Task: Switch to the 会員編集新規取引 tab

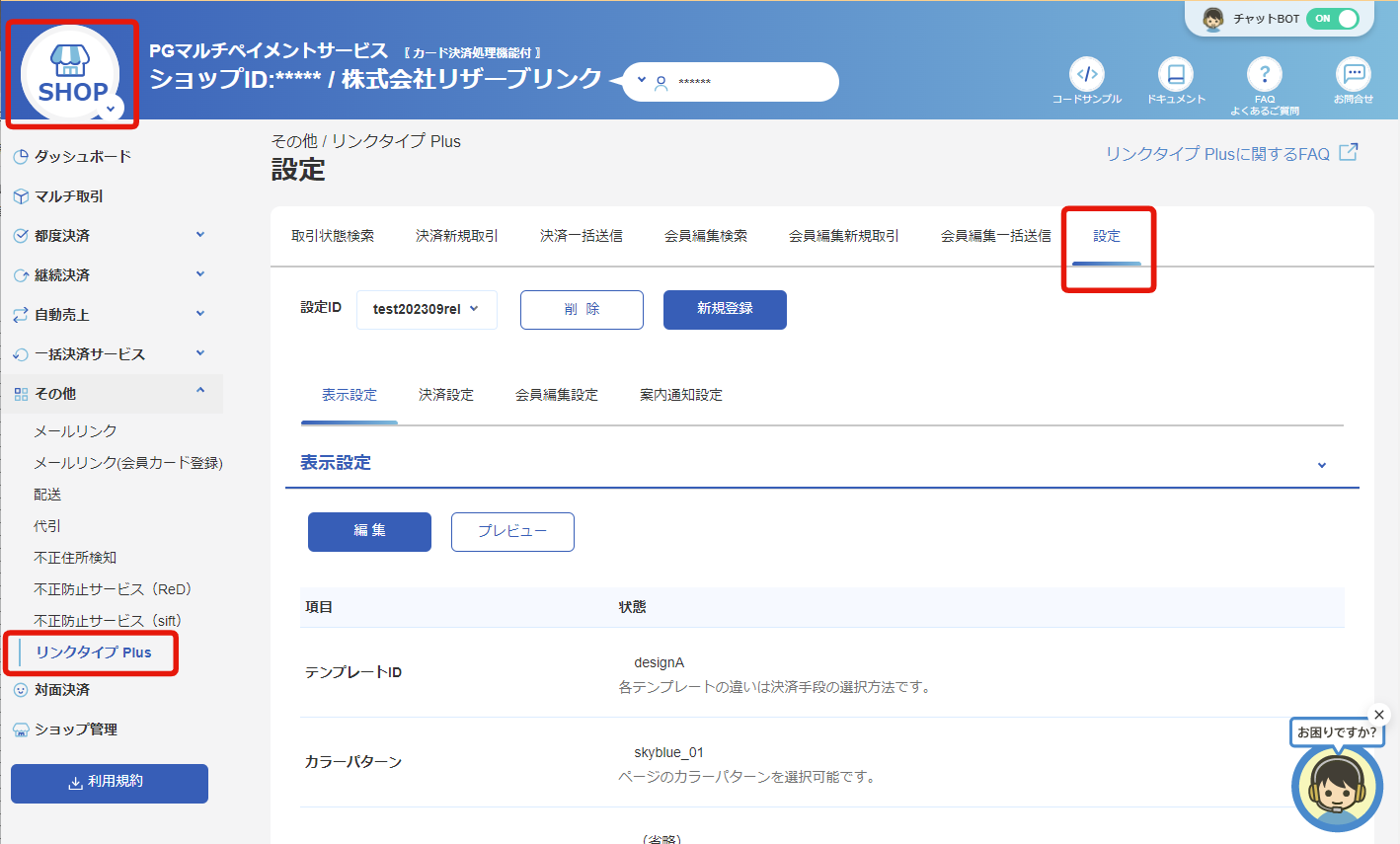Action: 844,236
